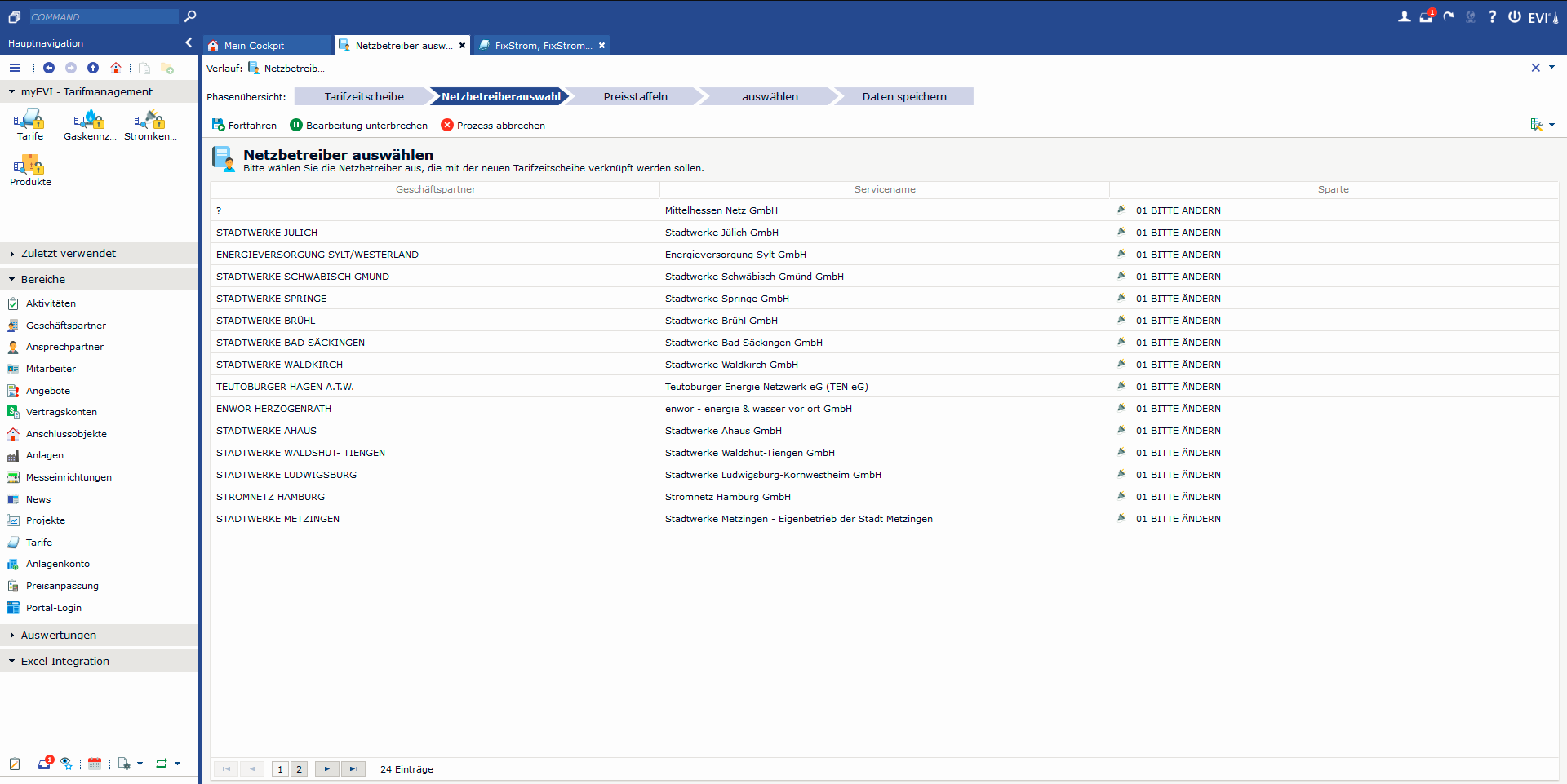The image size is (1567, 784).
Task: Go to page 2 of the list
Action: 300,769
